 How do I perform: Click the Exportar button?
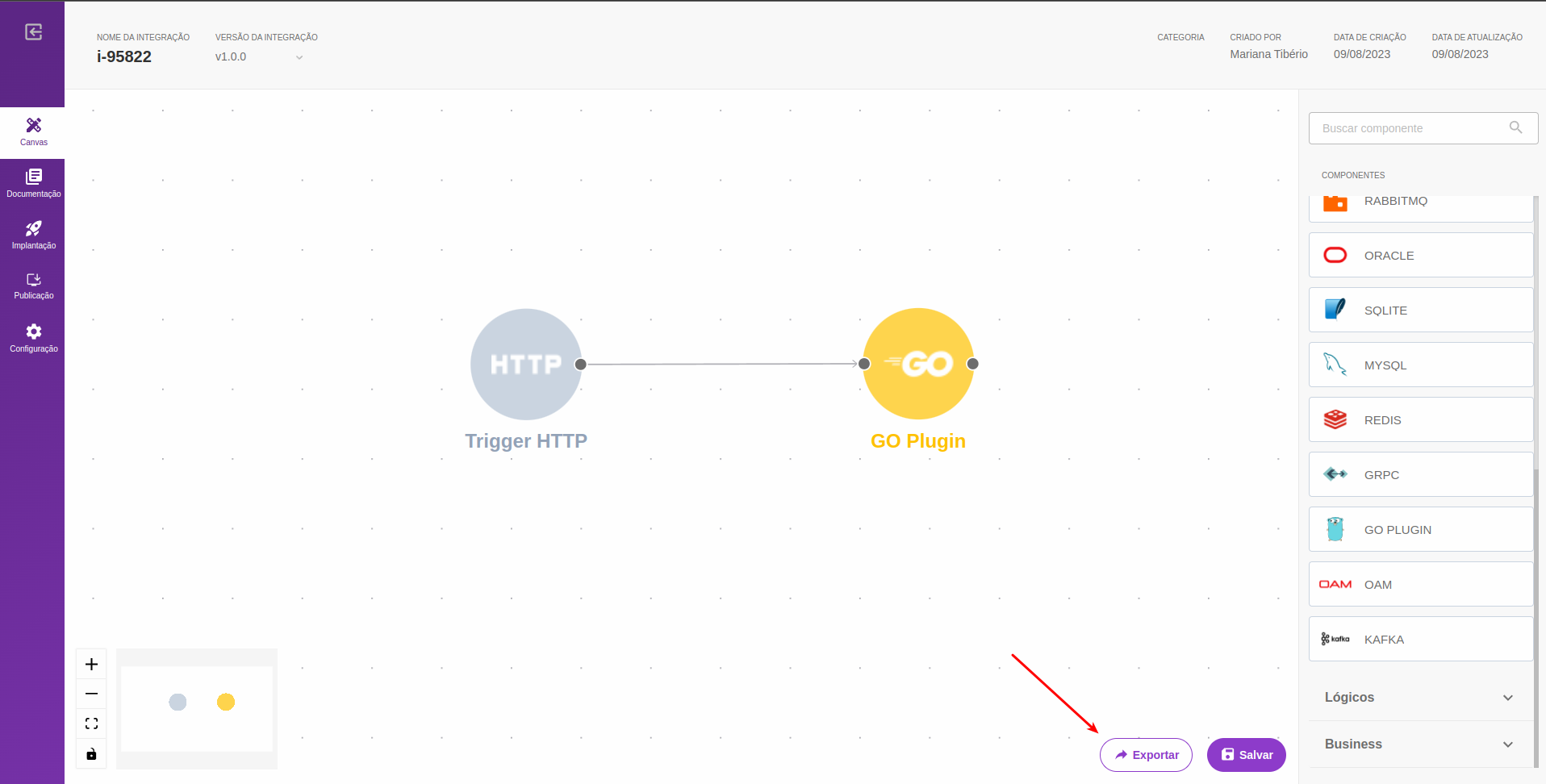click(x=1146, y=755)
